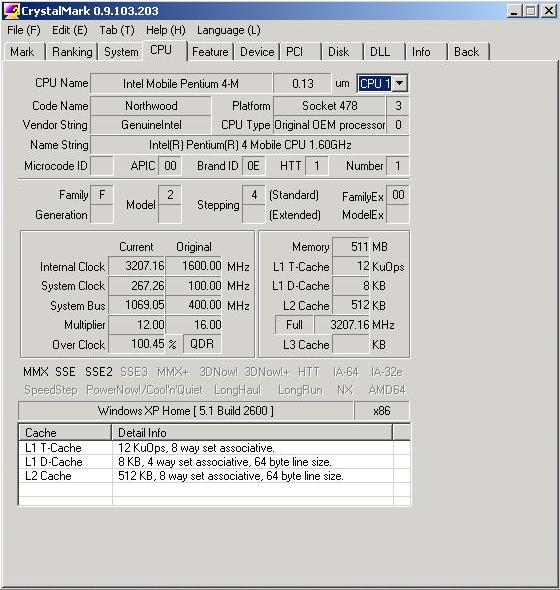Minimize the CrystalMark window
This screenshot has height=590, width=560.
[514, 11]
